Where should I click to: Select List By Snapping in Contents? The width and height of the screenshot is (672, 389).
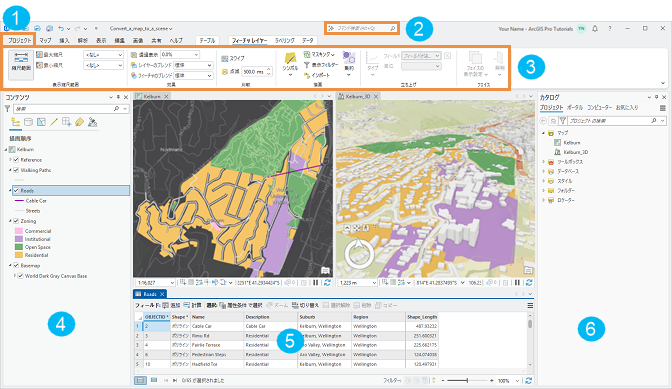pyautogui.click(x=66, y=122)
